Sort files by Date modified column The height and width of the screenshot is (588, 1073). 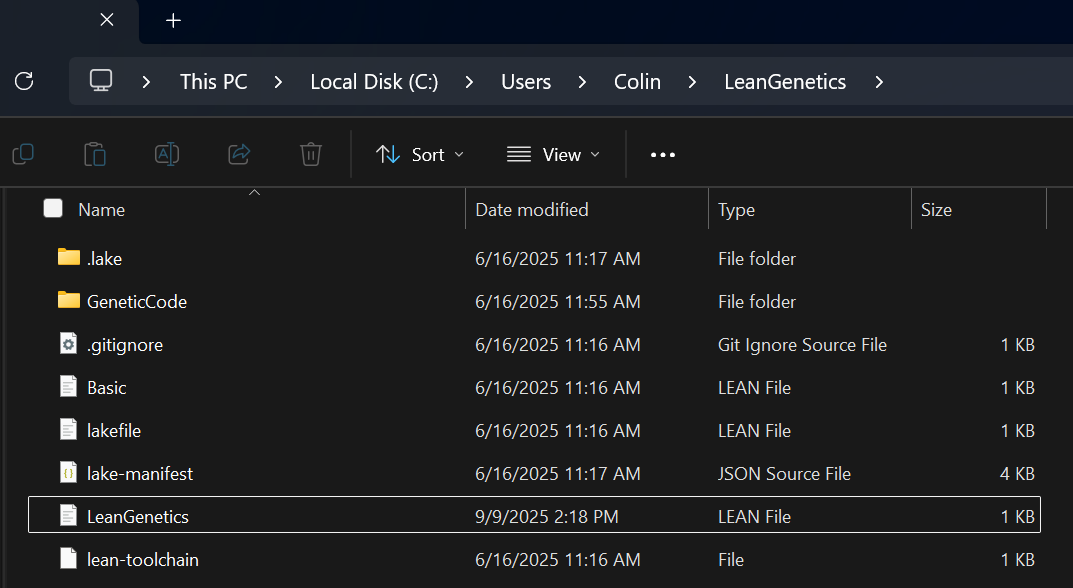coord(532,210)
